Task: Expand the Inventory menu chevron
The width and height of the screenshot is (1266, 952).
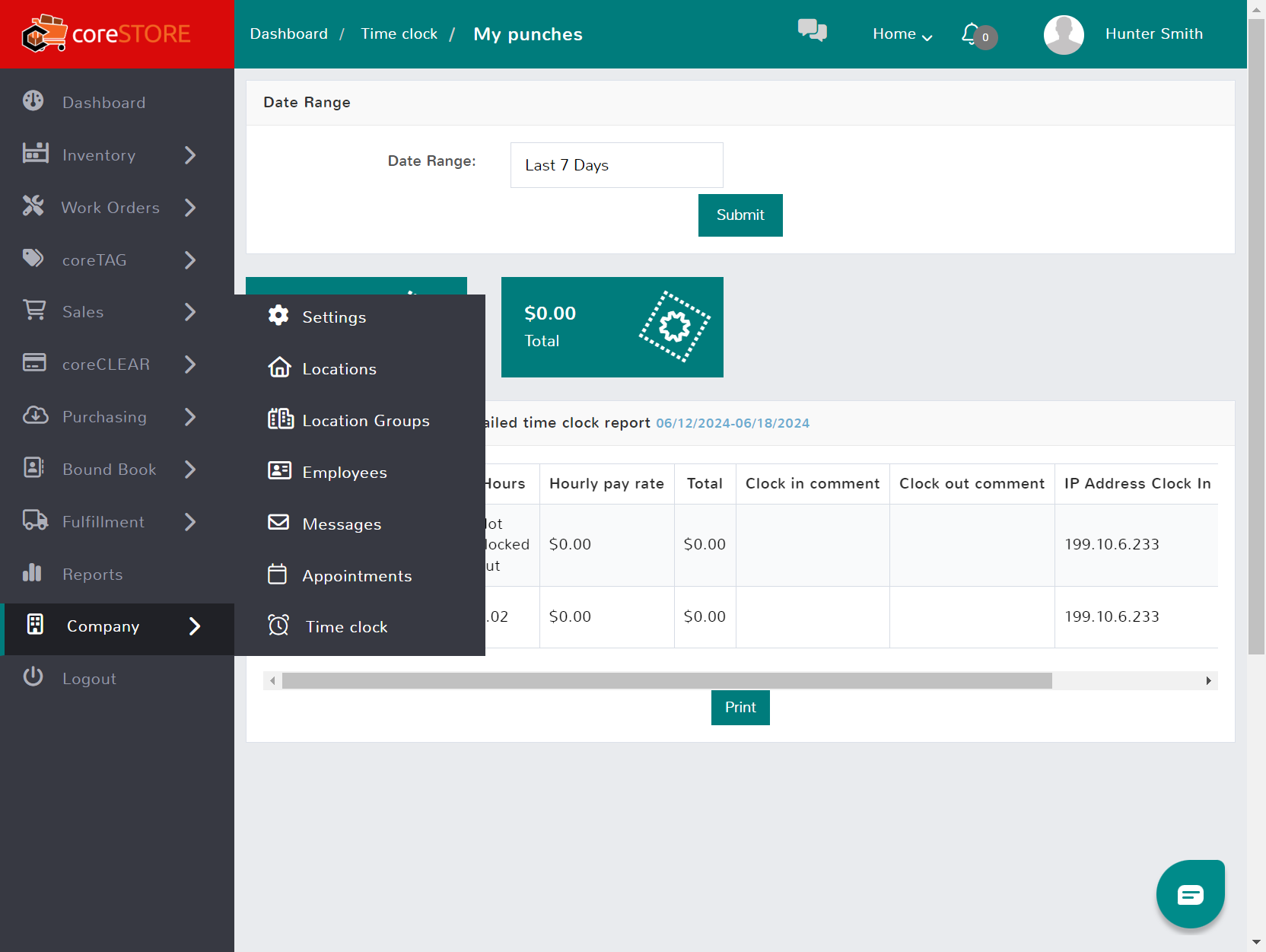Action: [190, 155]
